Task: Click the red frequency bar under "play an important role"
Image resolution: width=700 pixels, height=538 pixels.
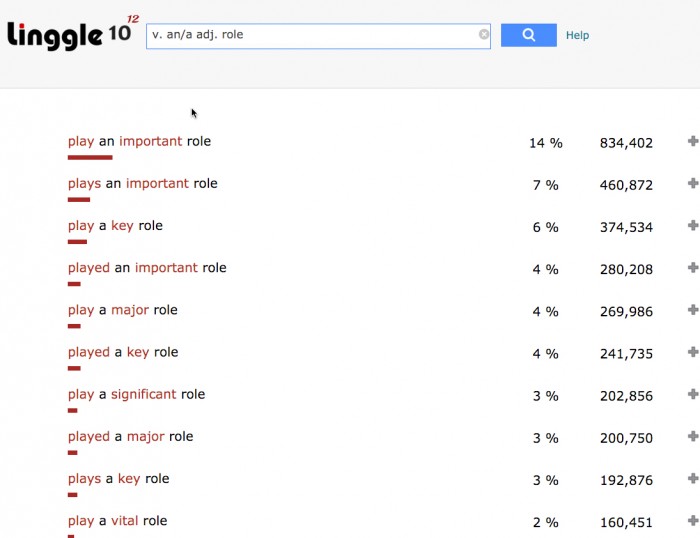Action: [89, 157]
